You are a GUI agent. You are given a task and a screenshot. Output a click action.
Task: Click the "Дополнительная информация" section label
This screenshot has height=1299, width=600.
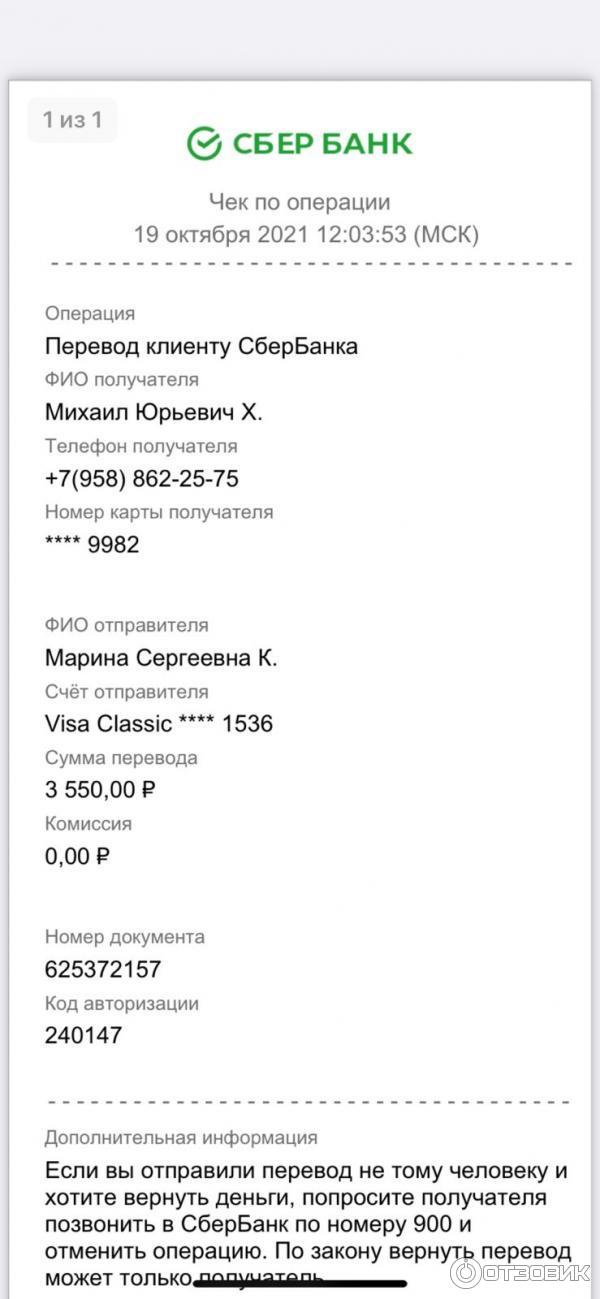coord(181,1138)
